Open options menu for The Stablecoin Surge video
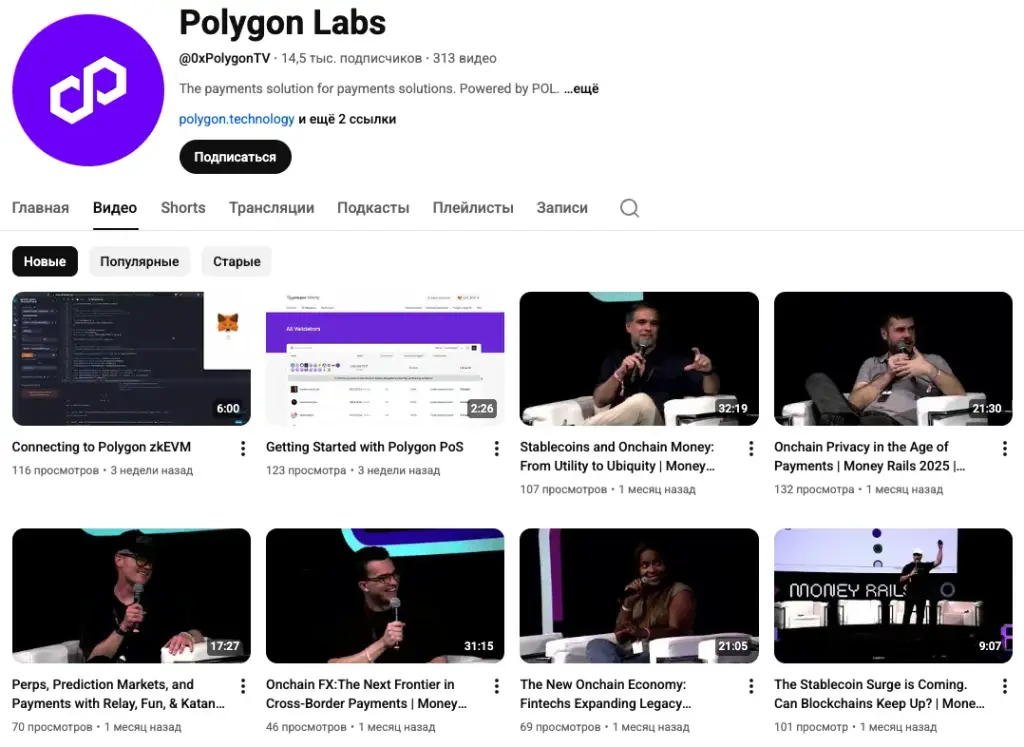The width and height of the screenshot is (1024, 747). [1005, 686]
